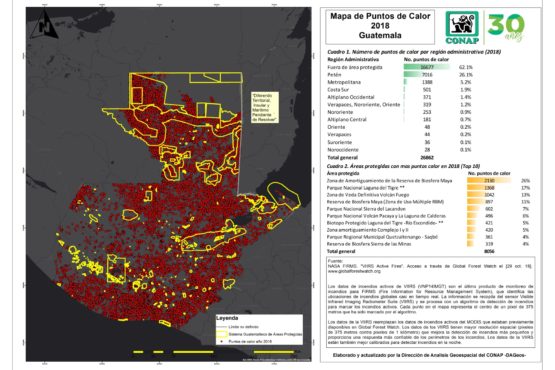Image resolution: width=555 pixels, height=370 pixels.
Task: Click the square protected area outline in southwest
Action: (x=116, y=270)
